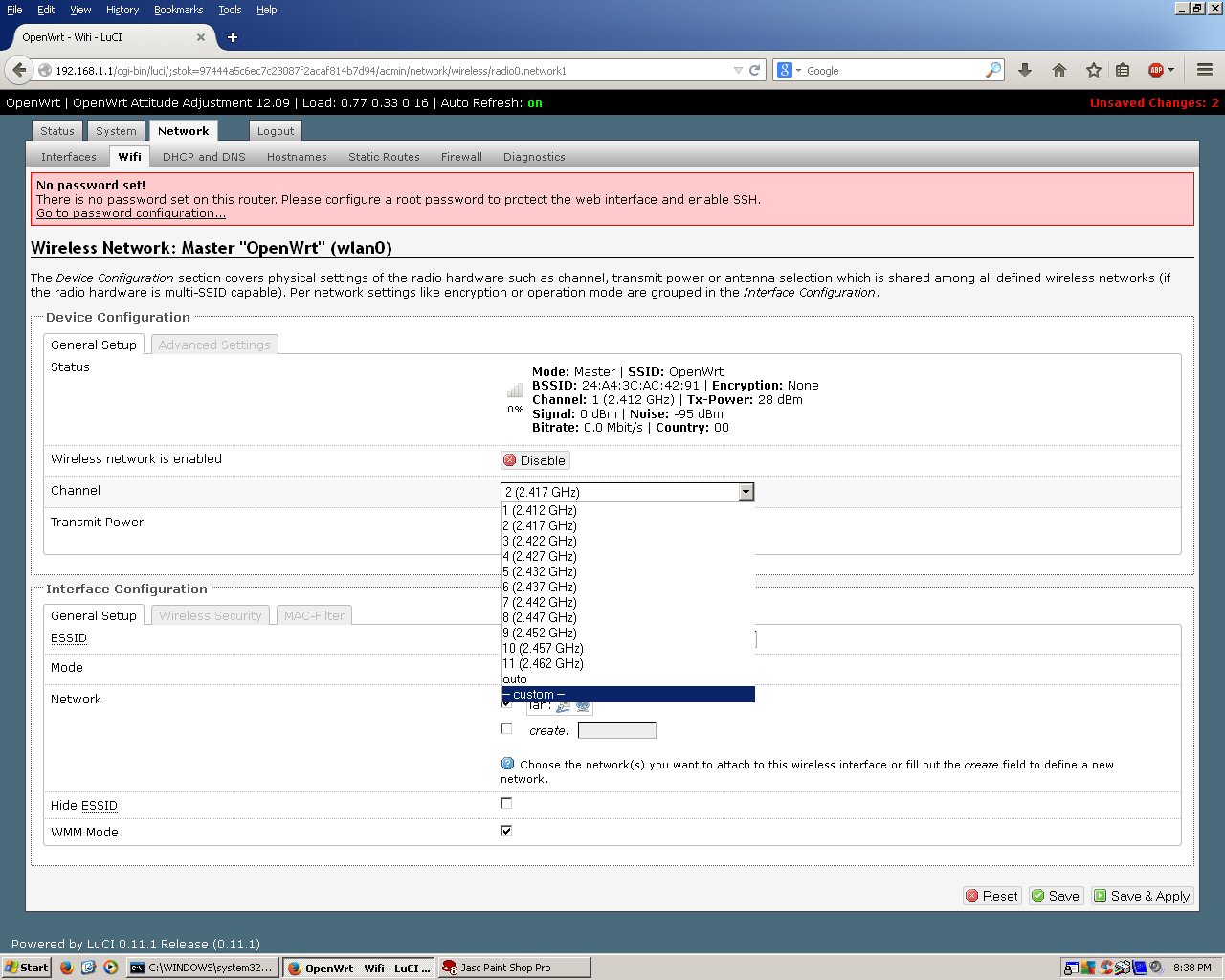The image size is (1225, 980).
Task: Switch to the Status tab
Action: 57,131
